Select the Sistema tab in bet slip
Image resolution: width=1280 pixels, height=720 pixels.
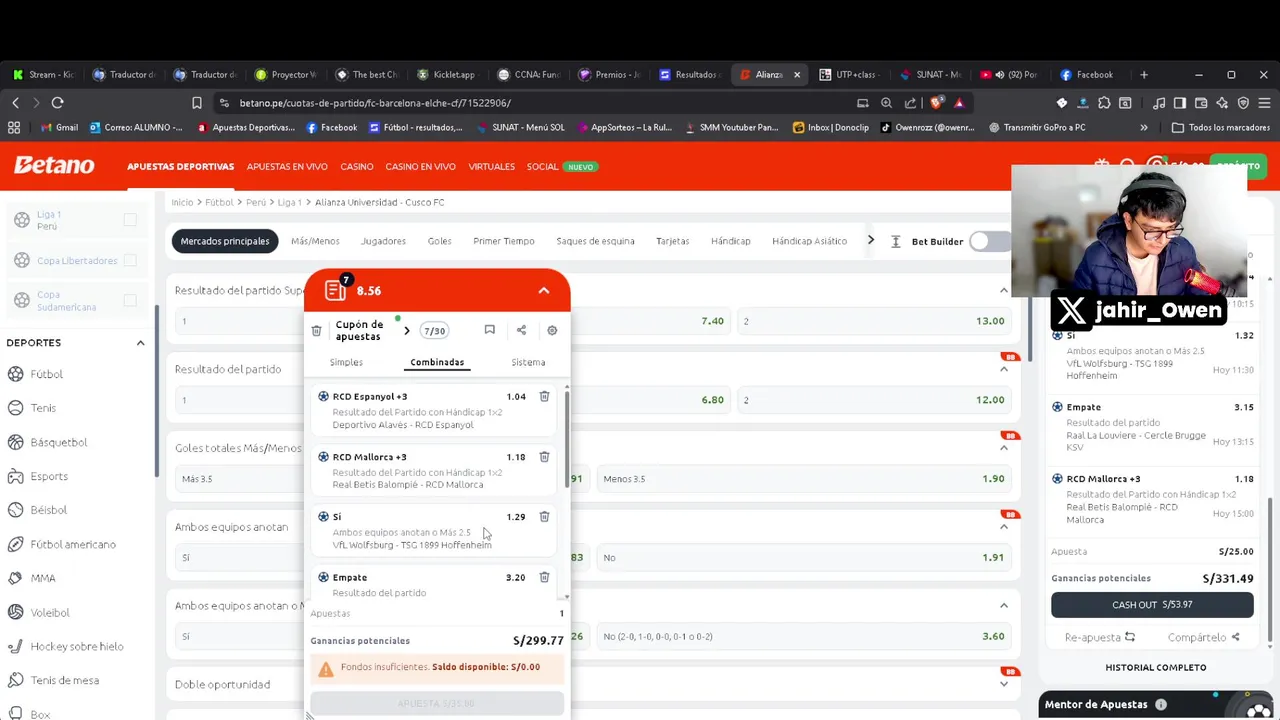point(528,362)
